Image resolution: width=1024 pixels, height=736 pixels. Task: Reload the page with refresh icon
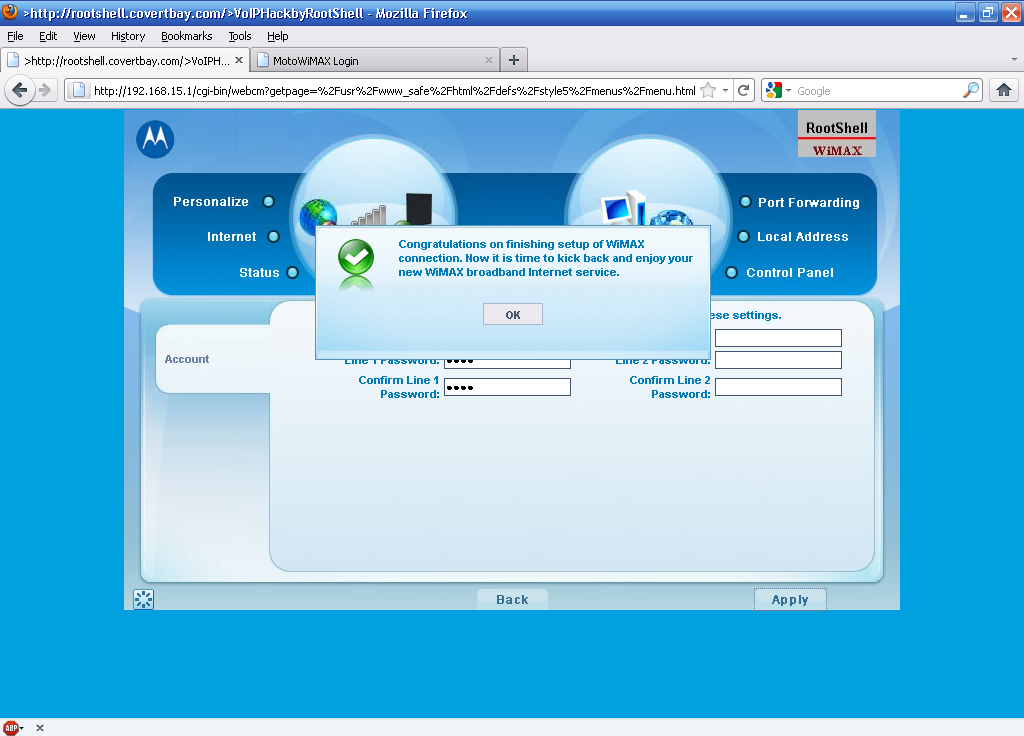tap(743, 90)
